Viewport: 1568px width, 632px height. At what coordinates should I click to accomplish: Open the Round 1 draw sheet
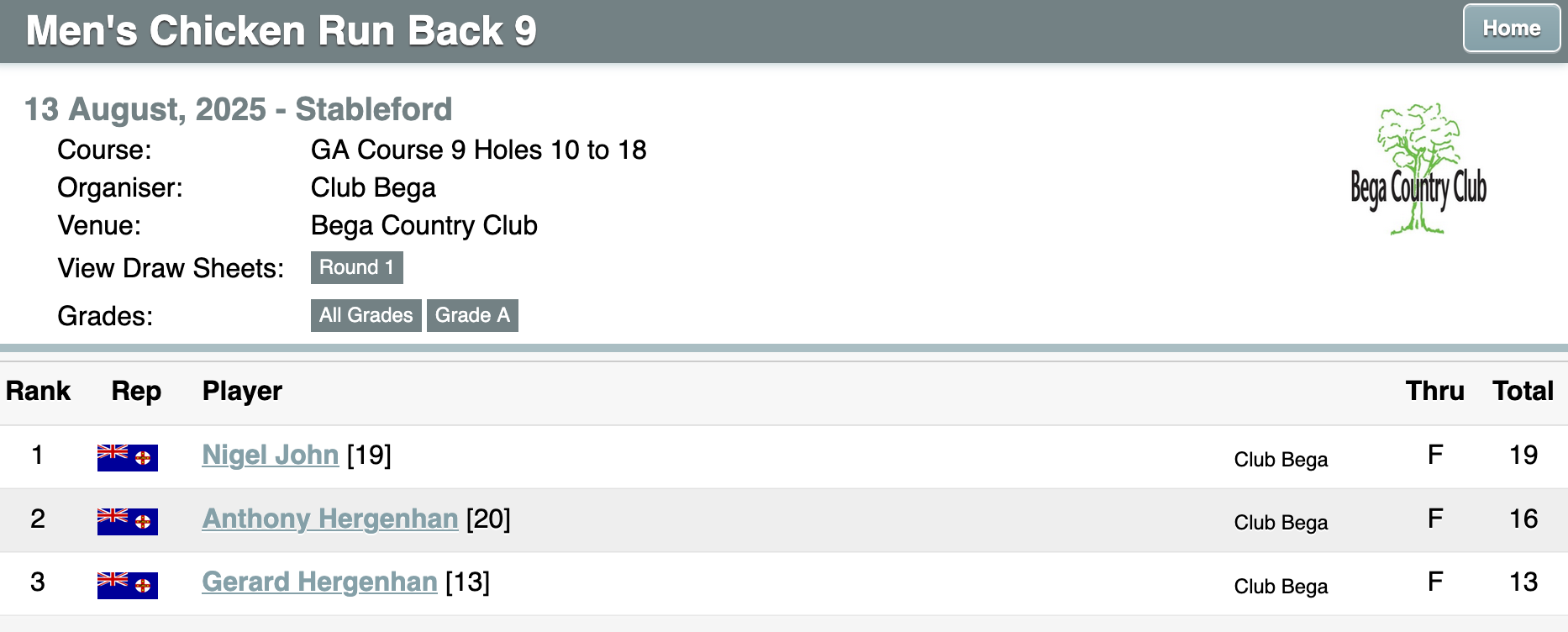[x=356, y=267]
